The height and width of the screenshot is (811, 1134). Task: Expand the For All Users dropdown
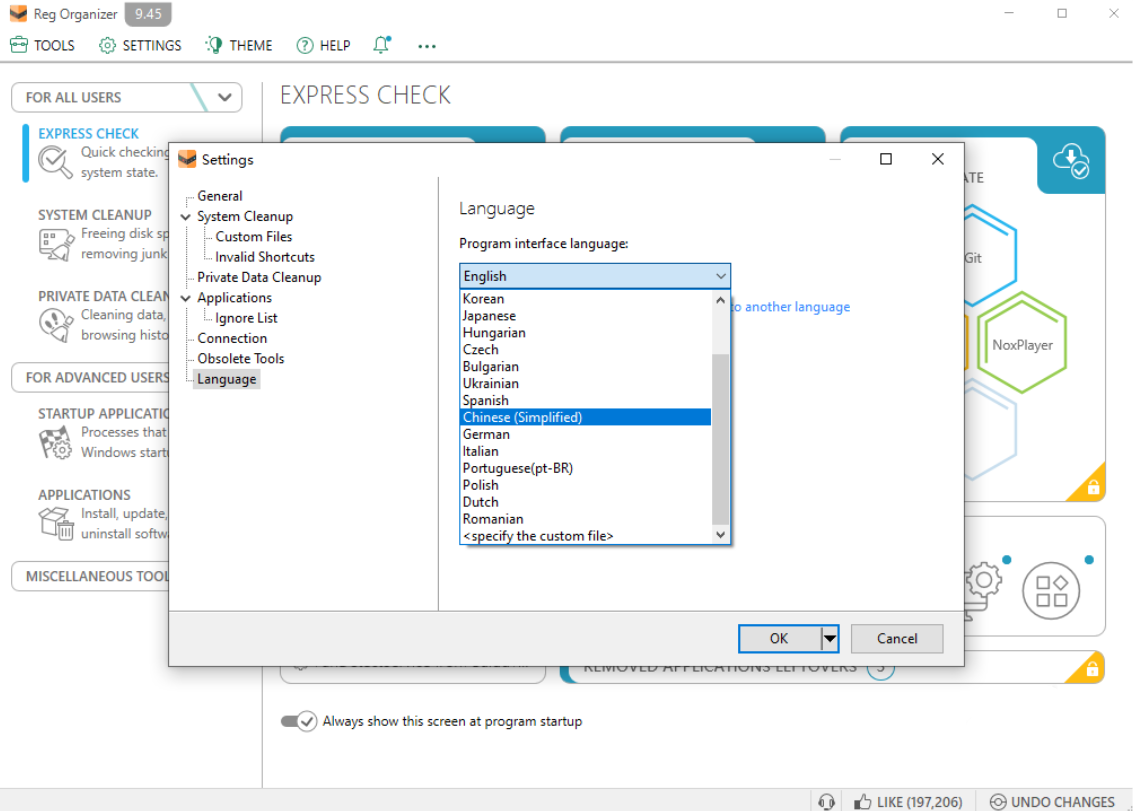pos(224,97)
